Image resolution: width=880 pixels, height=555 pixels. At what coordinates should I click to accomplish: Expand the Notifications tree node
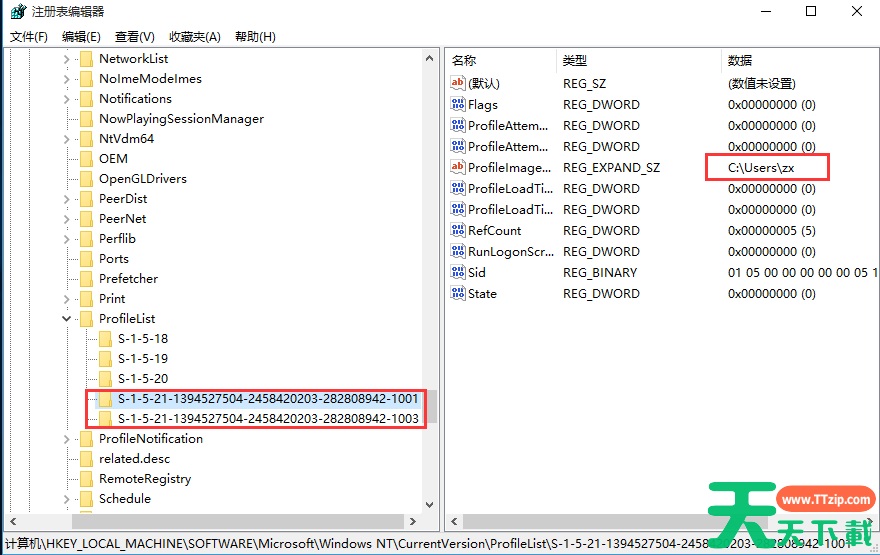tap(66, 99)
